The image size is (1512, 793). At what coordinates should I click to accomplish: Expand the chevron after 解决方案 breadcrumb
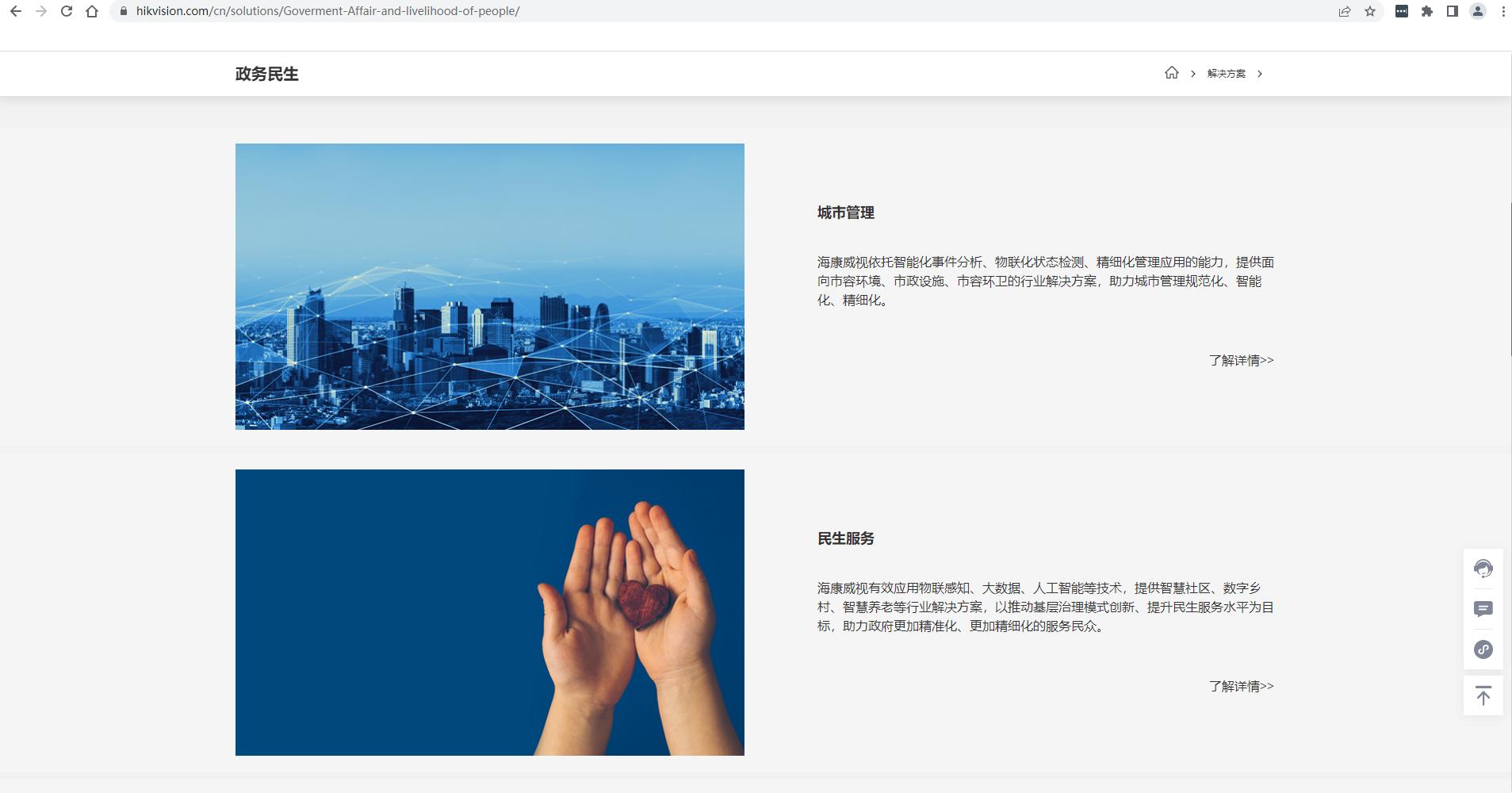(x=1260, y=72)
